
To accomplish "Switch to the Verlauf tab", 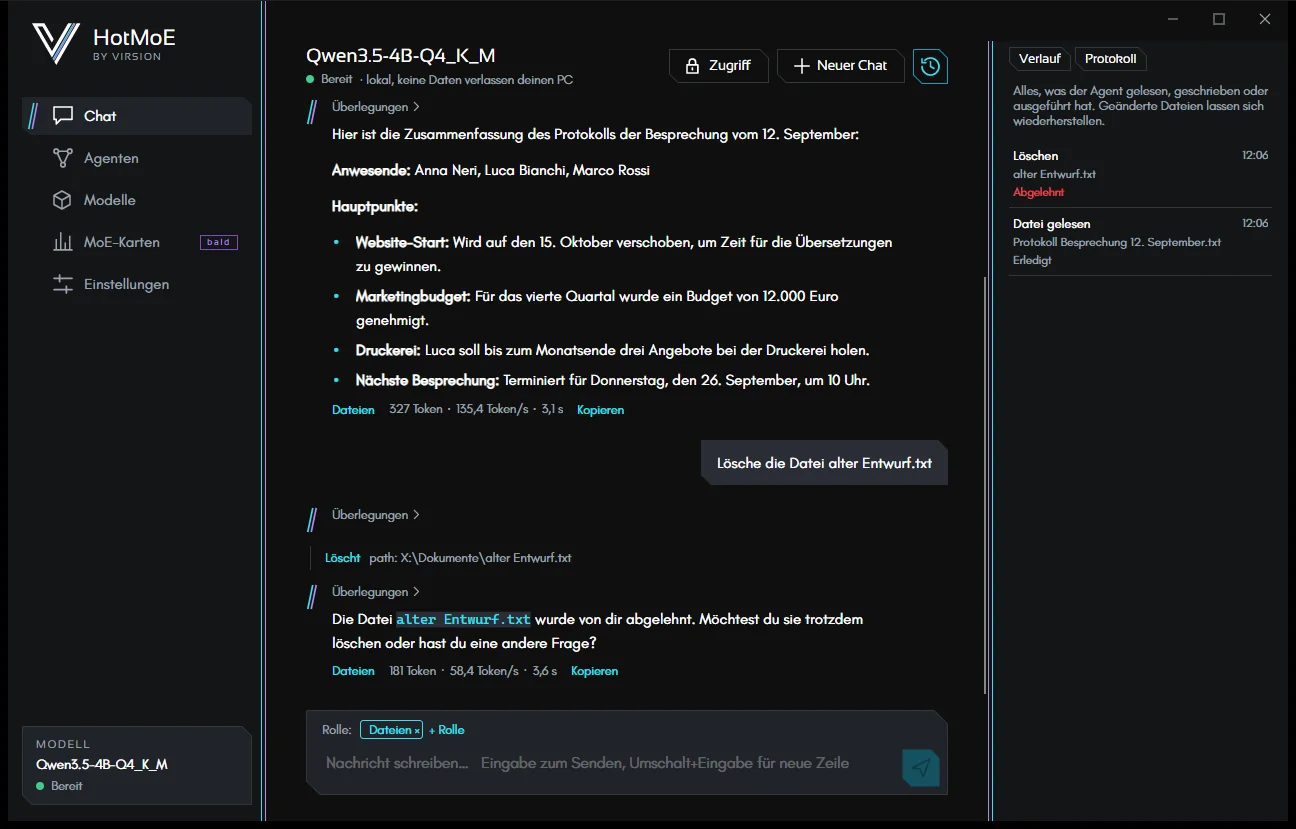I will point(1040,59).
